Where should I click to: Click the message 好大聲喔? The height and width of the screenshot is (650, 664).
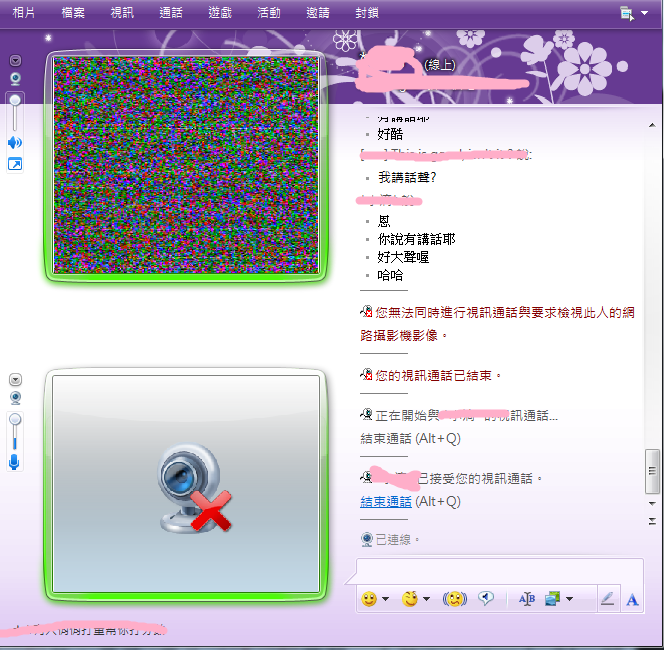click(x=403, y=257)
